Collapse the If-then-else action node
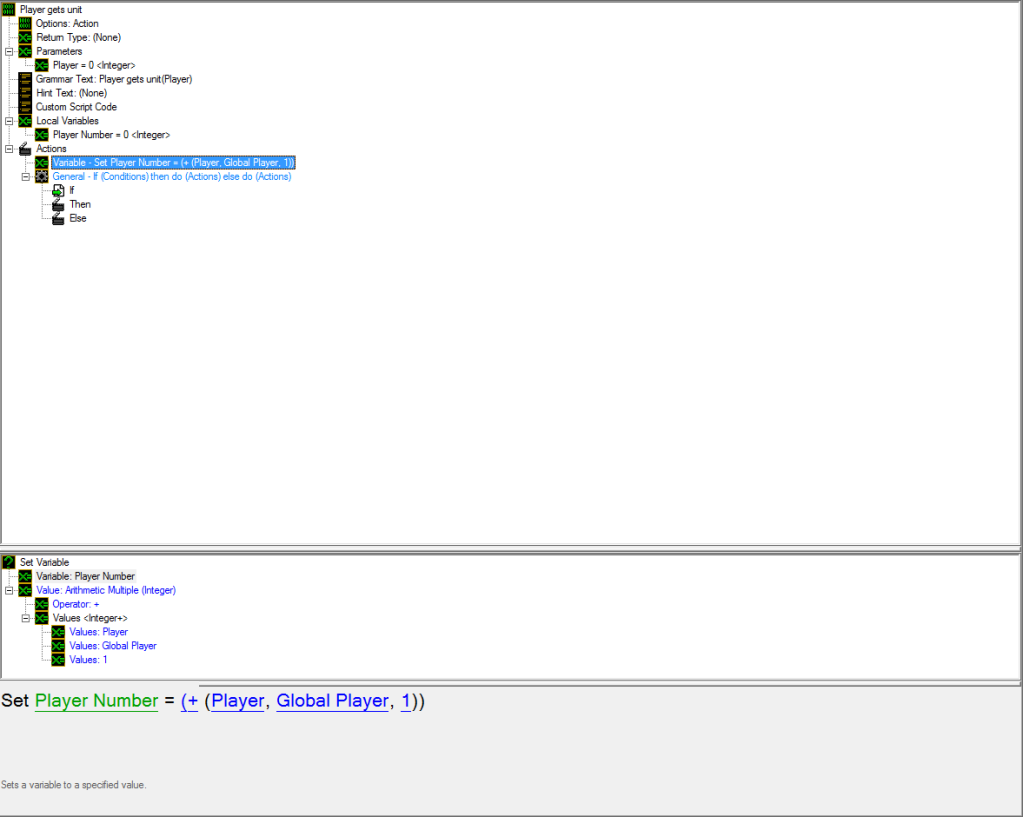This screenshot has width=1023, height=817. tap(26, 177)
